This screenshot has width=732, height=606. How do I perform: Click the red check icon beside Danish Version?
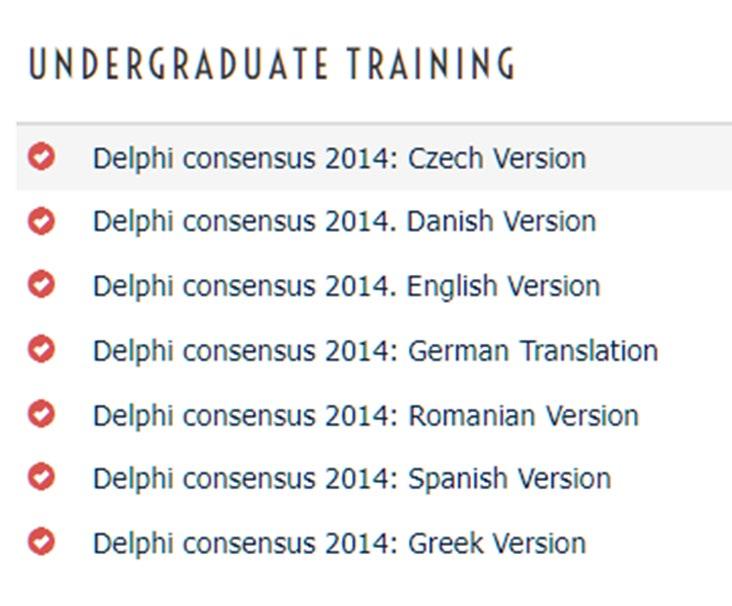coord(42,220)
